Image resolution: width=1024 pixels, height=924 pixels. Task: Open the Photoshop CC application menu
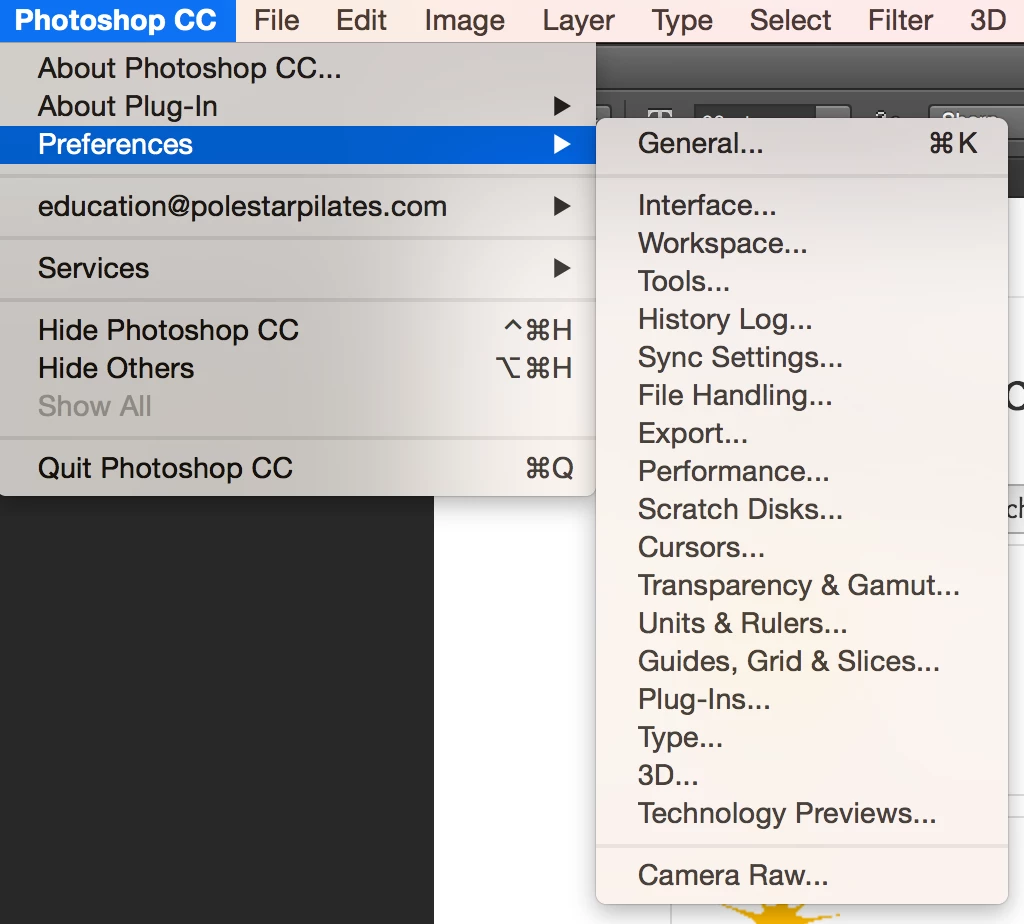[x=116, y=20]
